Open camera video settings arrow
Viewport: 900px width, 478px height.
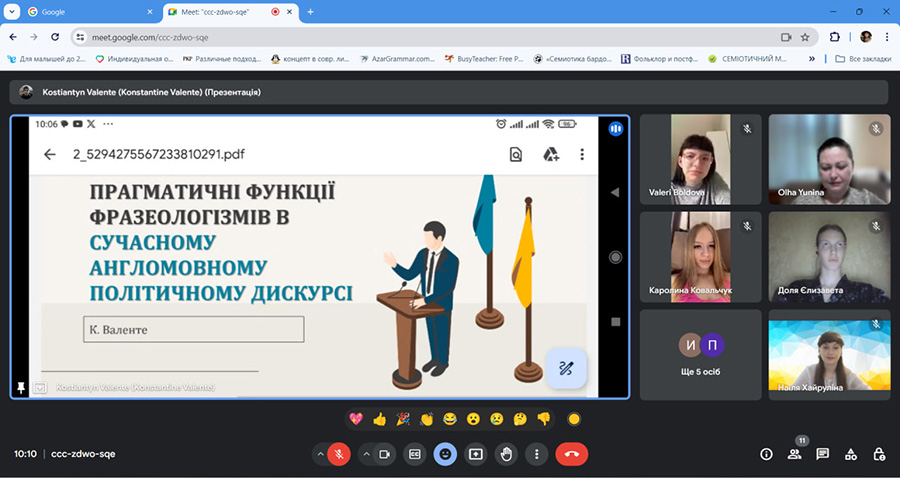click(366, 454)
